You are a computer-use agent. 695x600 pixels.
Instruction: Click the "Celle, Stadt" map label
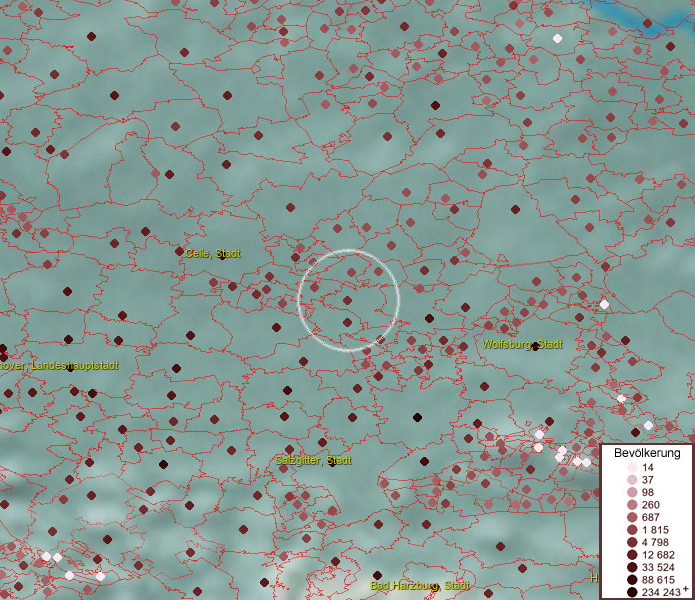coord(213,253)
